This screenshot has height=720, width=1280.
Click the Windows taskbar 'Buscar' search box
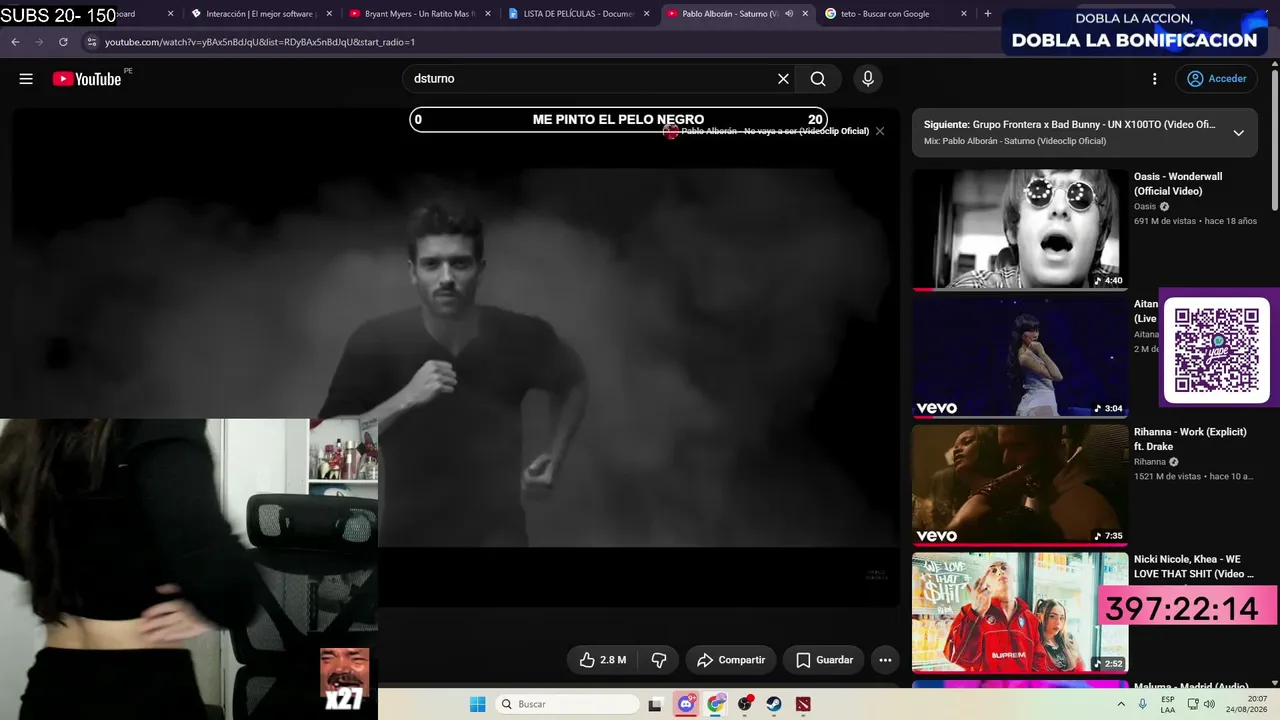click(x=567, y=704)
